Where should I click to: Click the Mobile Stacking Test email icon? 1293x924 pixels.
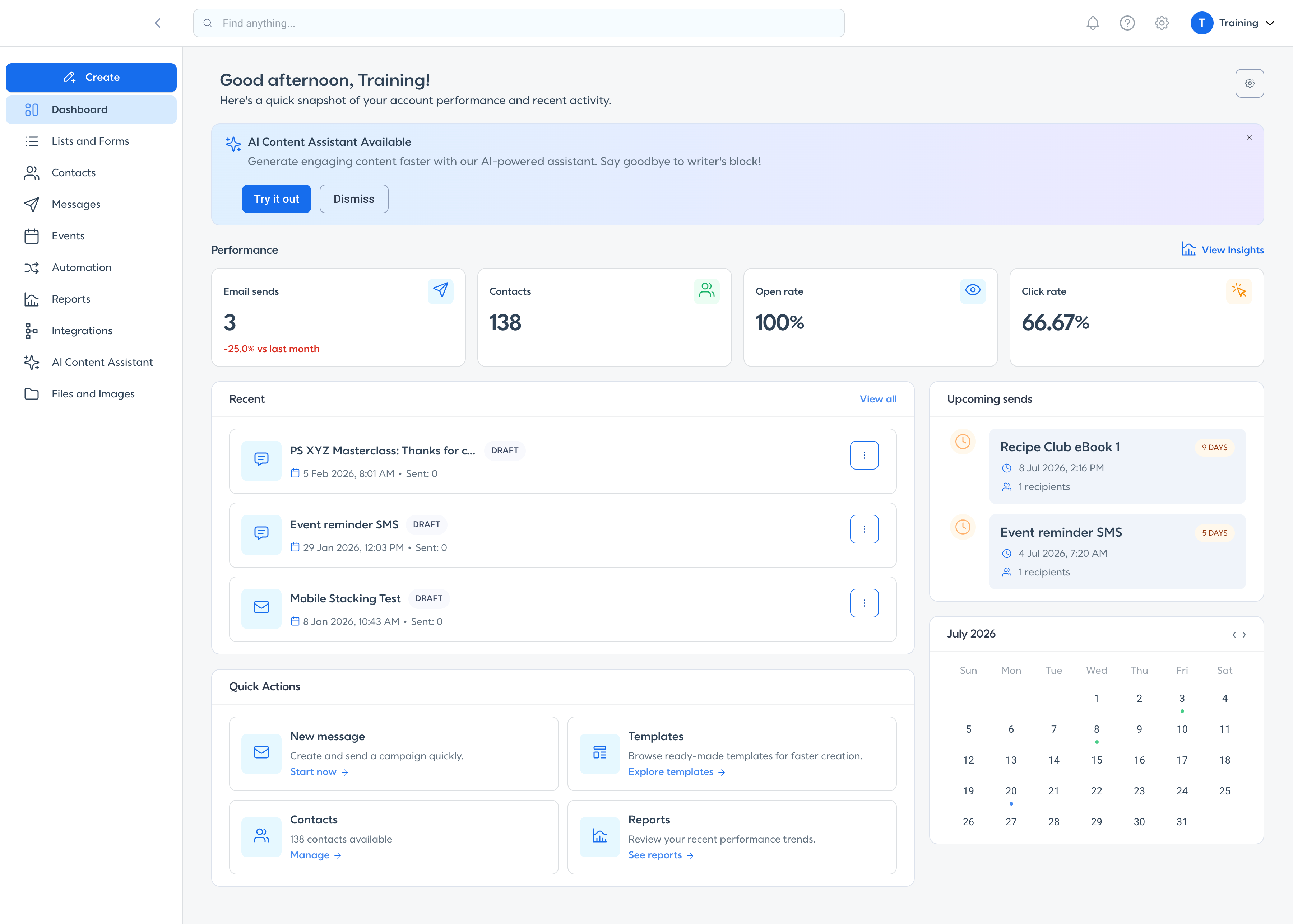[x=261, y=609]
